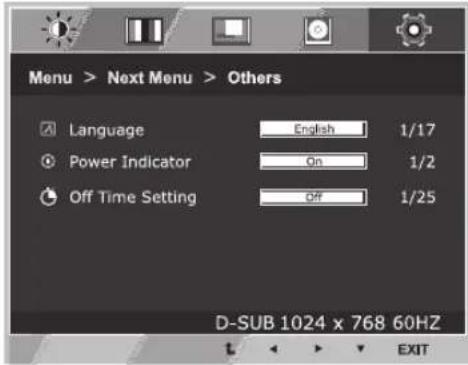Click the Power Indicator row icon
The height and width of the screenshot is (365, 468).
48,162
